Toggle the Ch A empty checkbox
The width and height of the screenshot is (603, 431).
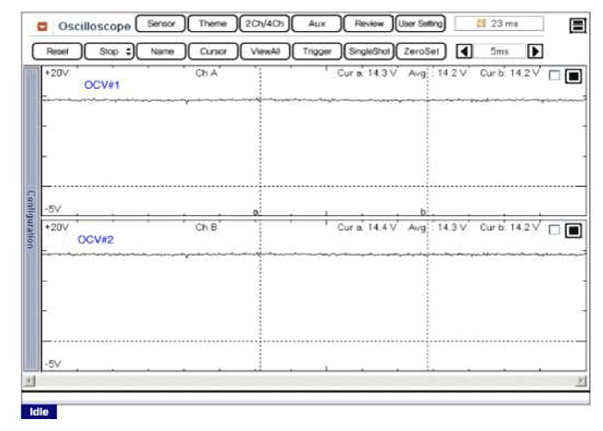pyautogui.click(x=555, y=75)
